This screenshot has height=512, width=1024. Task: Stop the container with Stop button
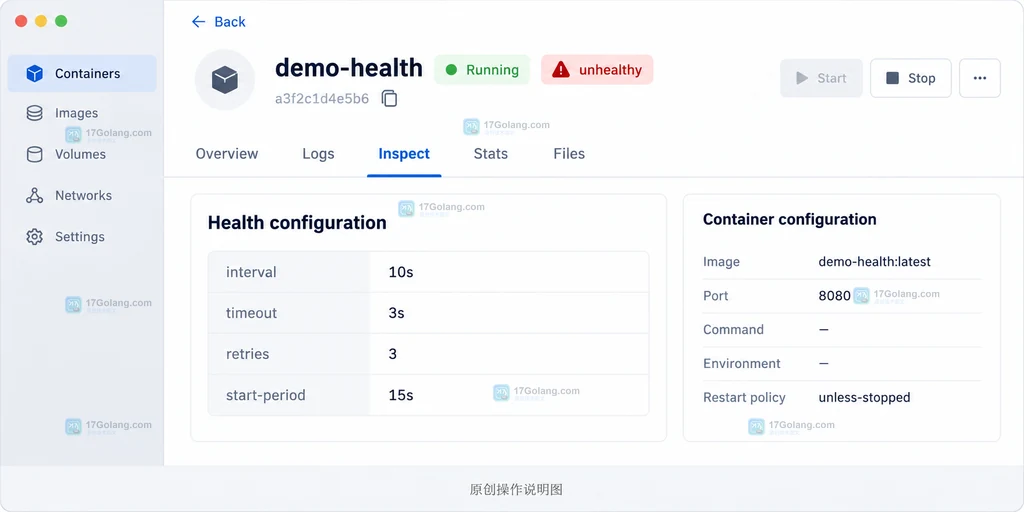pos(910,78)
